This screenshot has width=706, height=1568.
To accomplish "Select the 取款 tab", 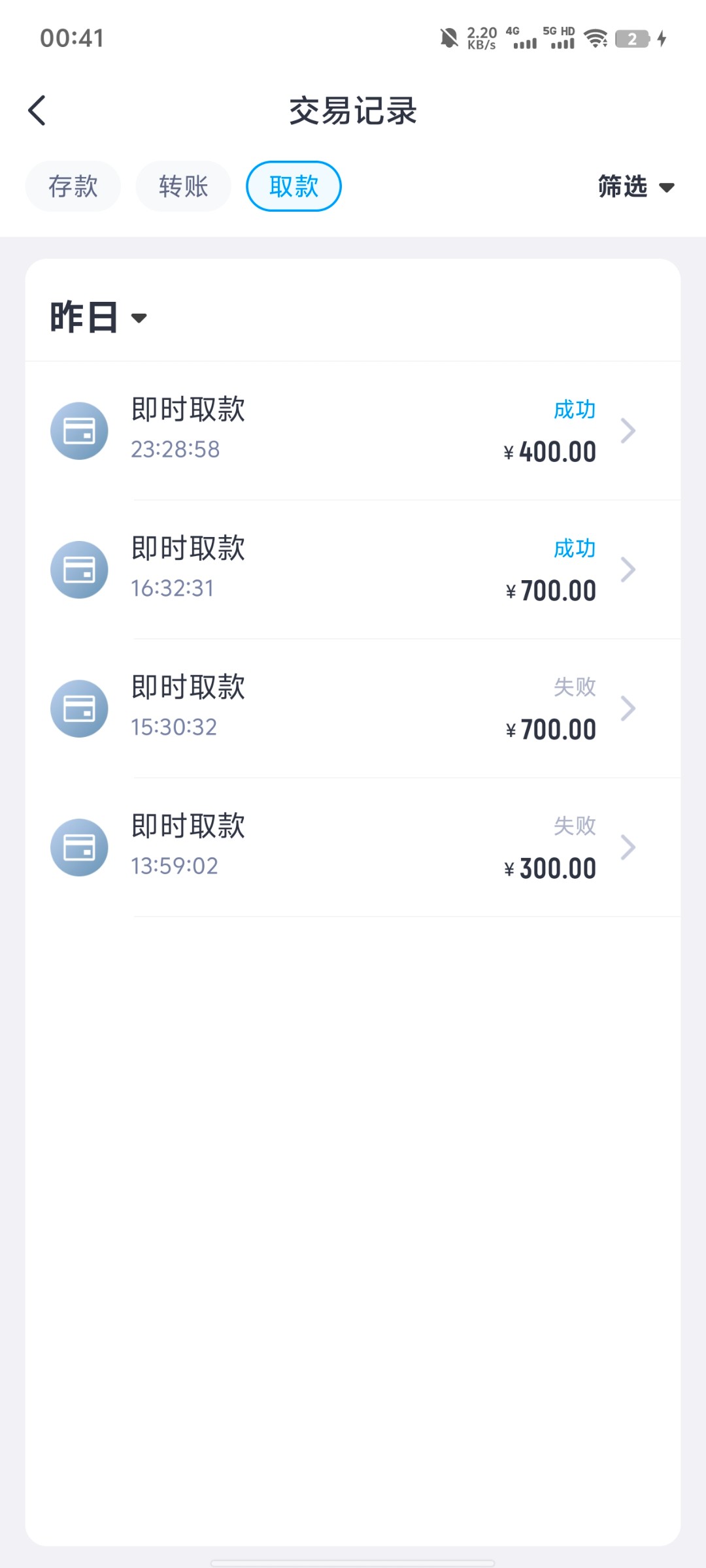I will 294,186.
